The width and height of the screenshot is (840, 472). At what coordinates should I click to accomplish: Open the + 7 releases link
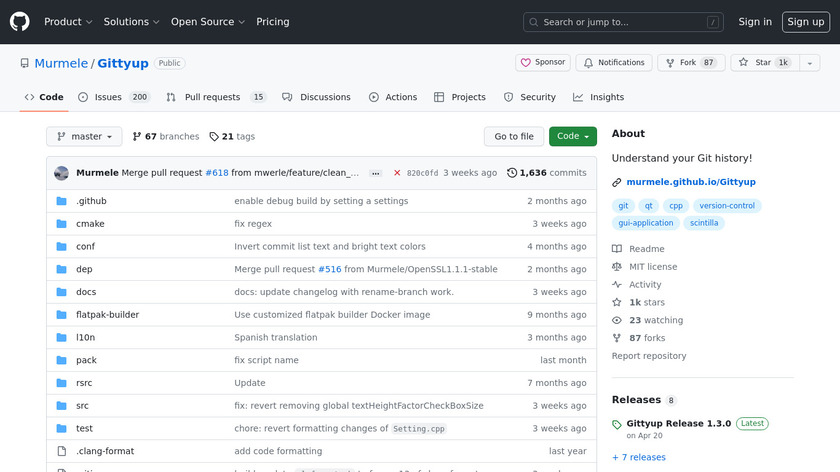pyautogui.click(x=639, y=457)
